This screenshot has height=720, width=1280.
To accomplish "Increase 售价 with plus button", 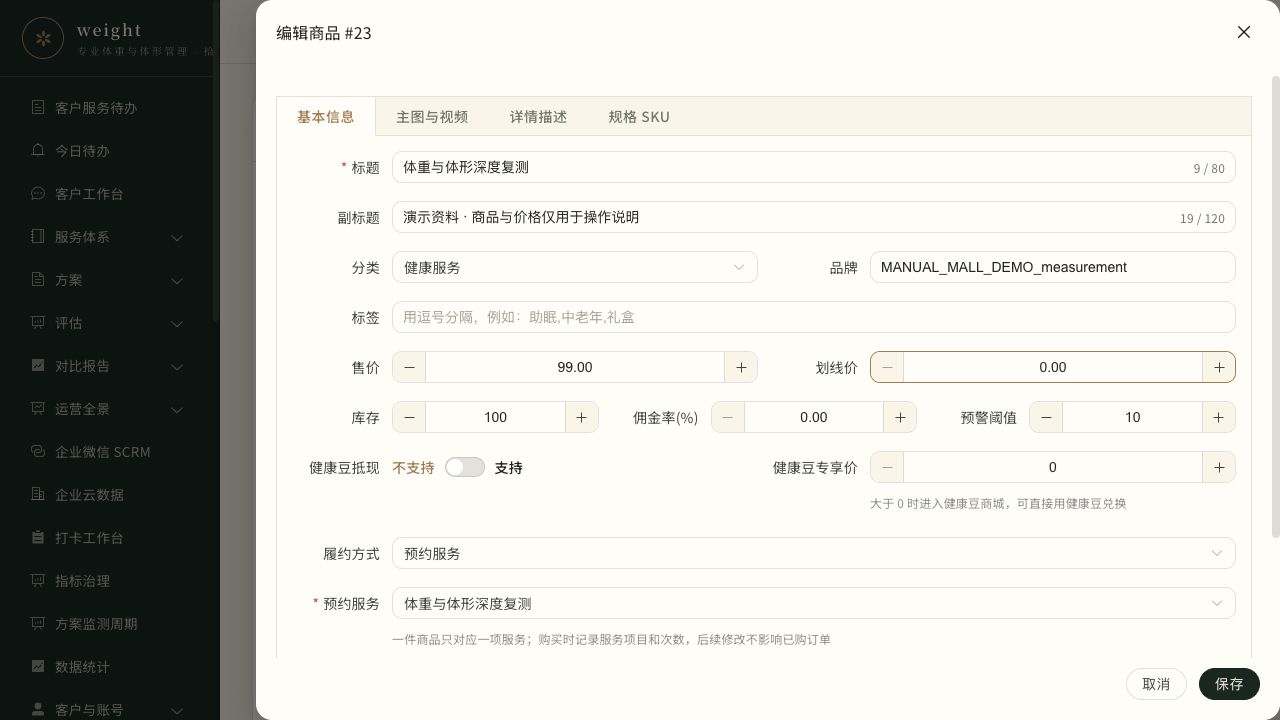I will click(x=741, y=367).
